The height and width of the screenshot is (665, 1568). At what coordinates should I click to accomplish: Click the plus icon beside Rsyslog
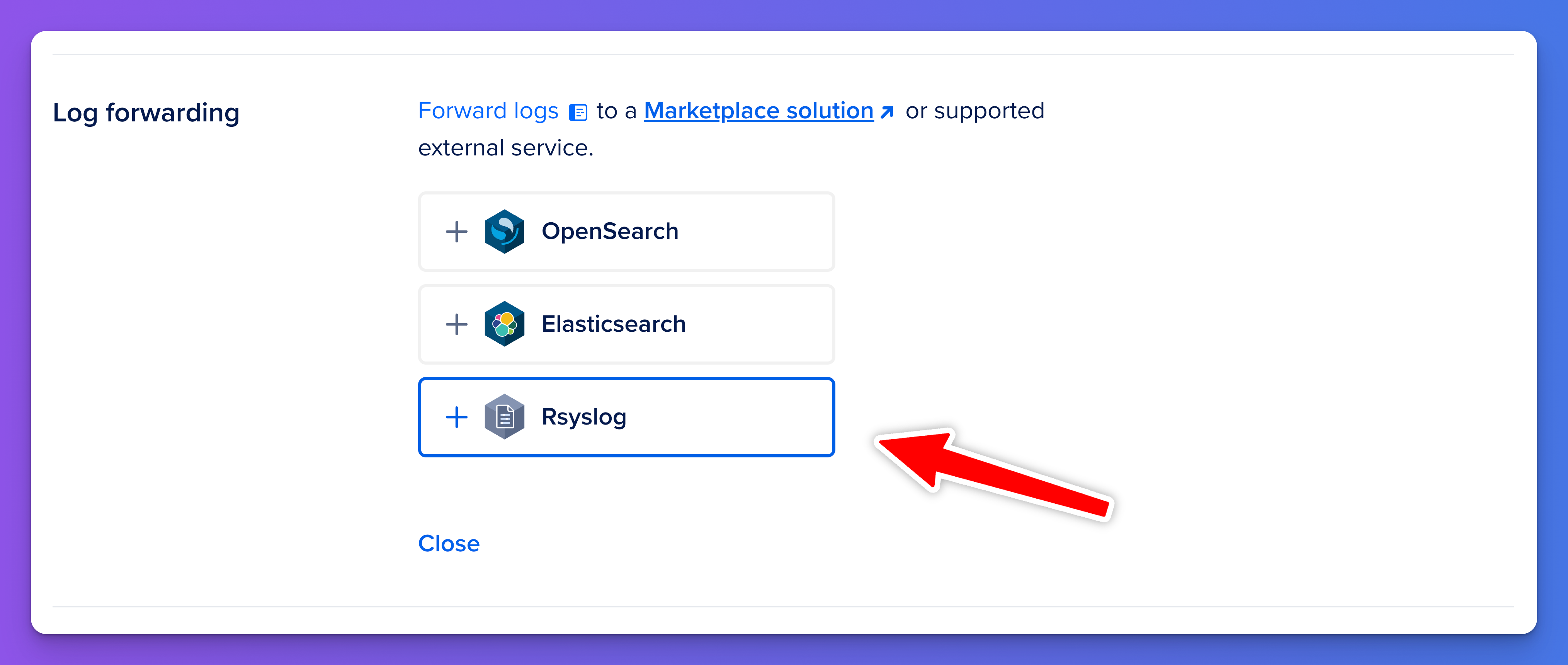point(456,417)
